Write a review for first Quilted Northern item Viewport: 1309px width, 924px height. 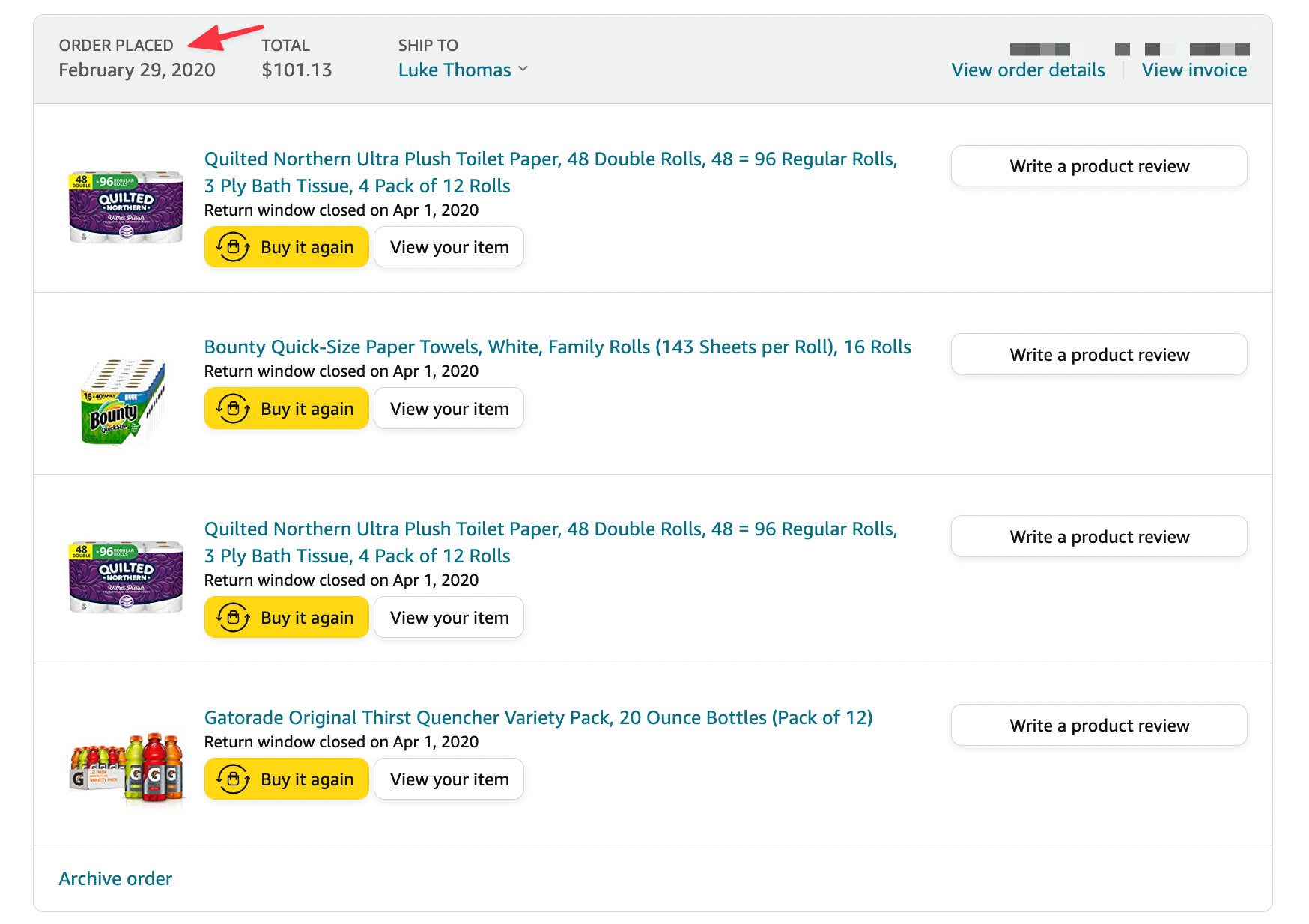tap(1099, 166)
